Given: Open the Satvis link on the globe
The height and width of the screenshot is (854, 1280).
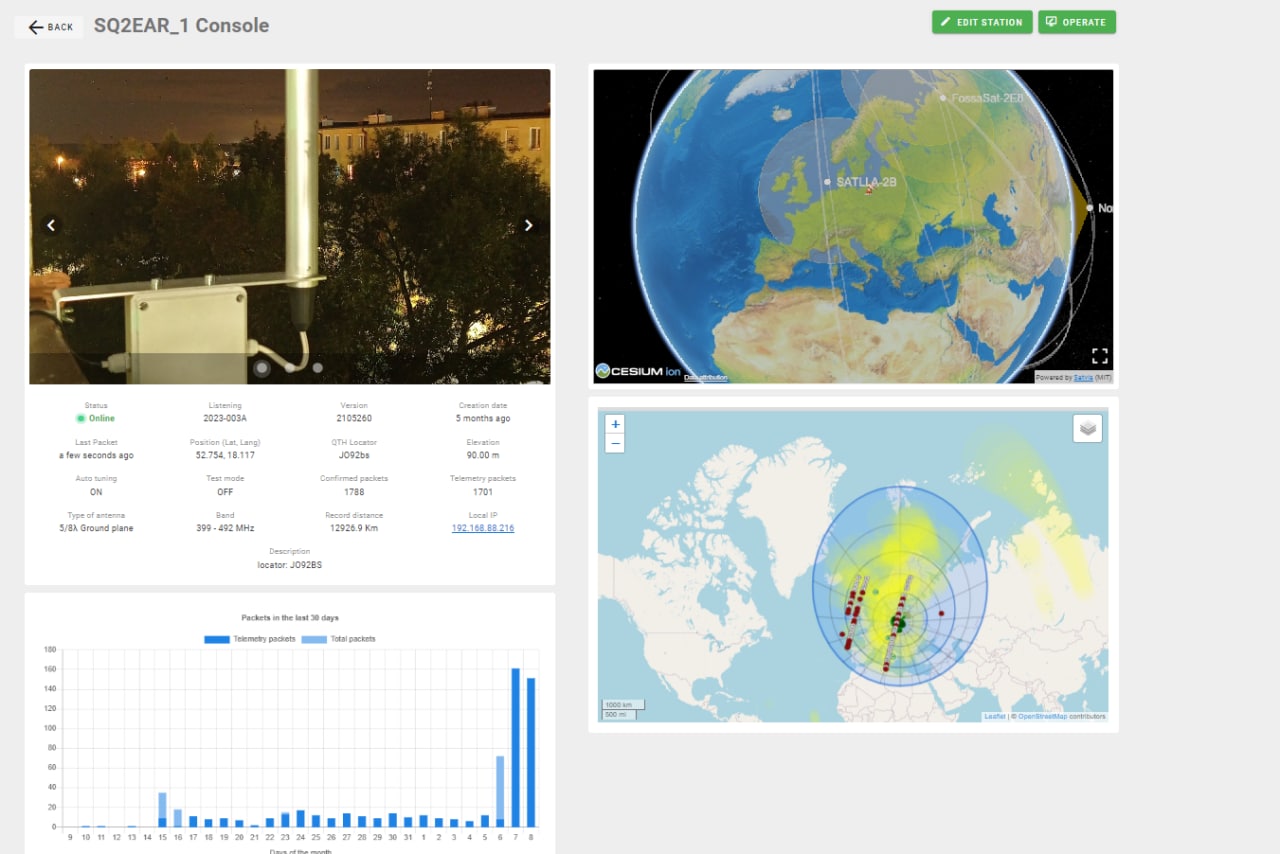Looking at the screenshot, I should 1083,377.
